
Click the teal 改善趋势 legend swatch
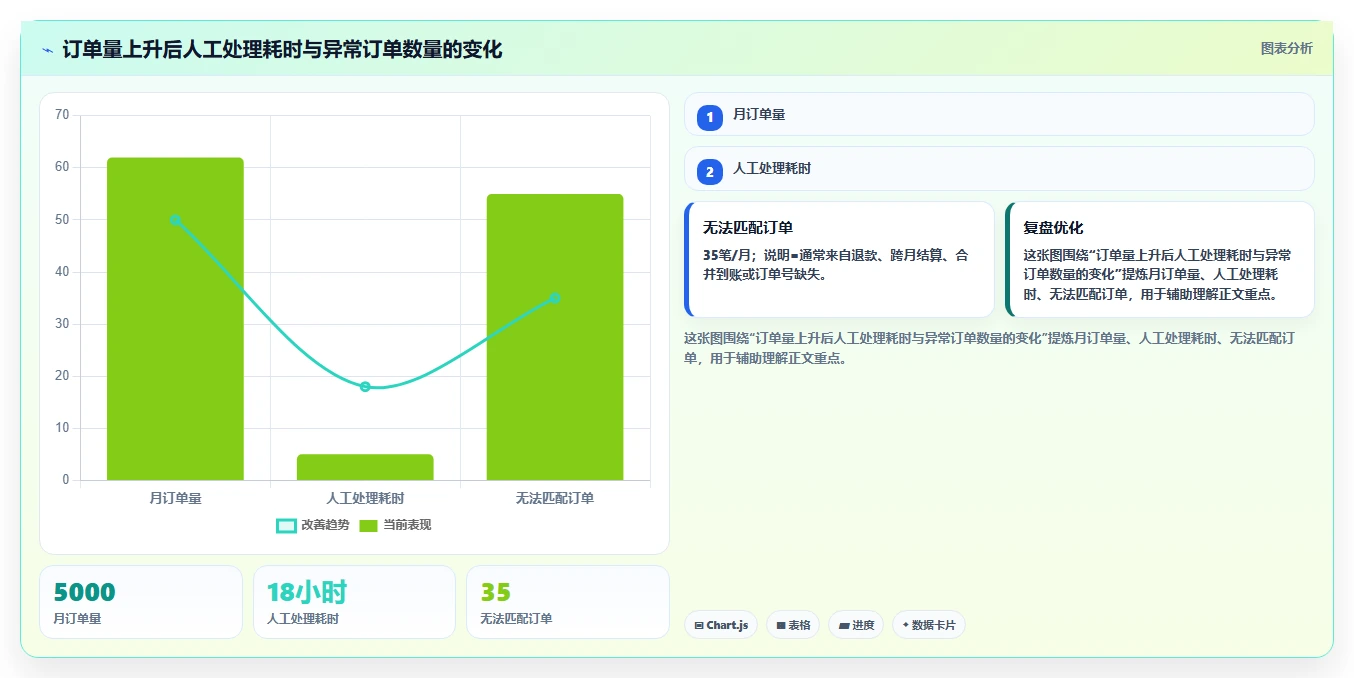point(286,525)
